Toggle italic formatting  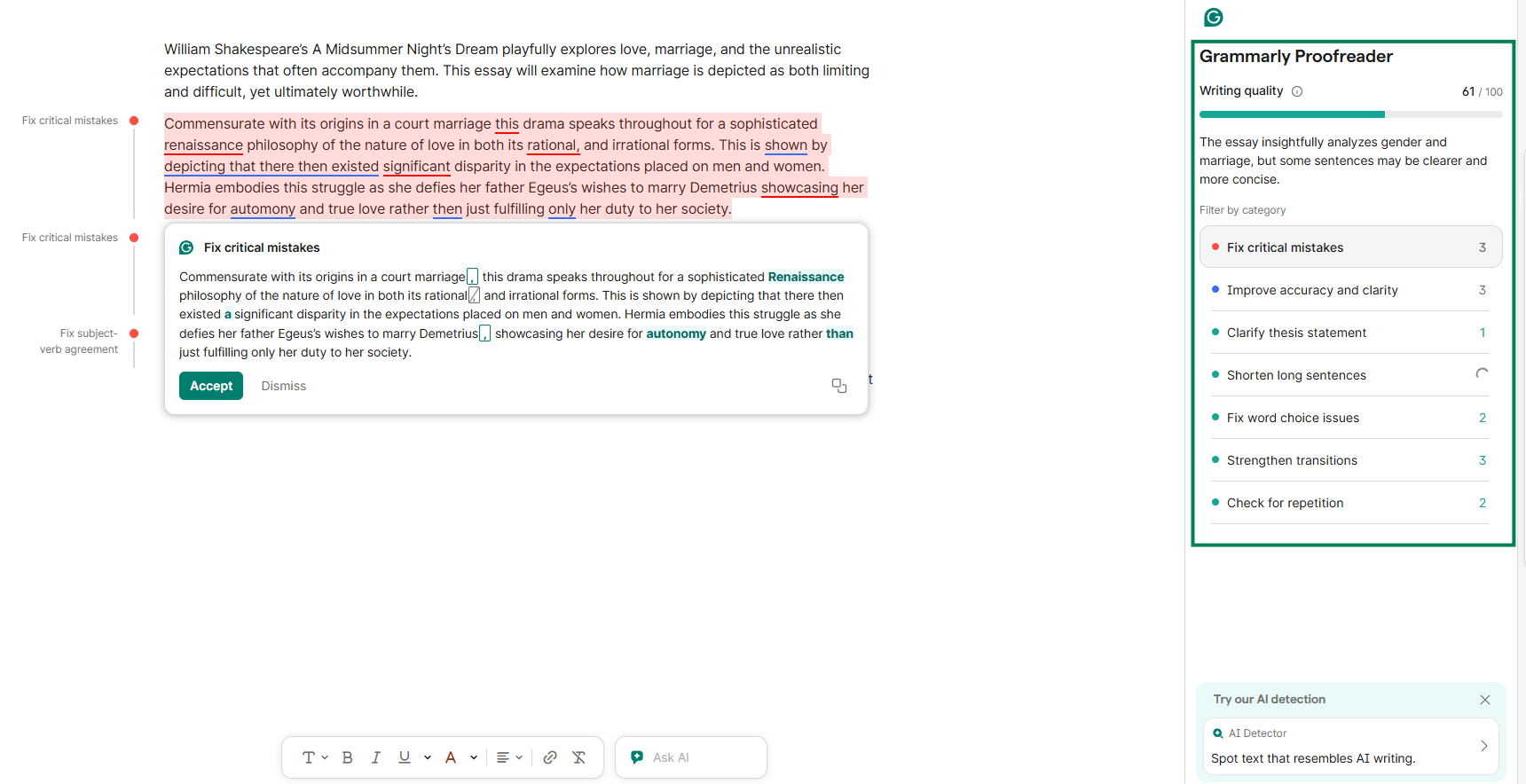pyautogui.click(x=375, y=757)
